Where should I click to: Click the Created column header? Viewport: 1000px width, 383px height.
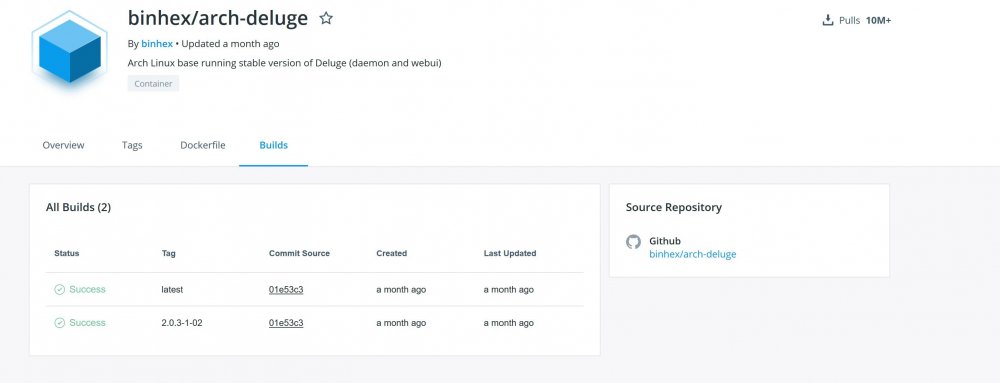(392, 253)
